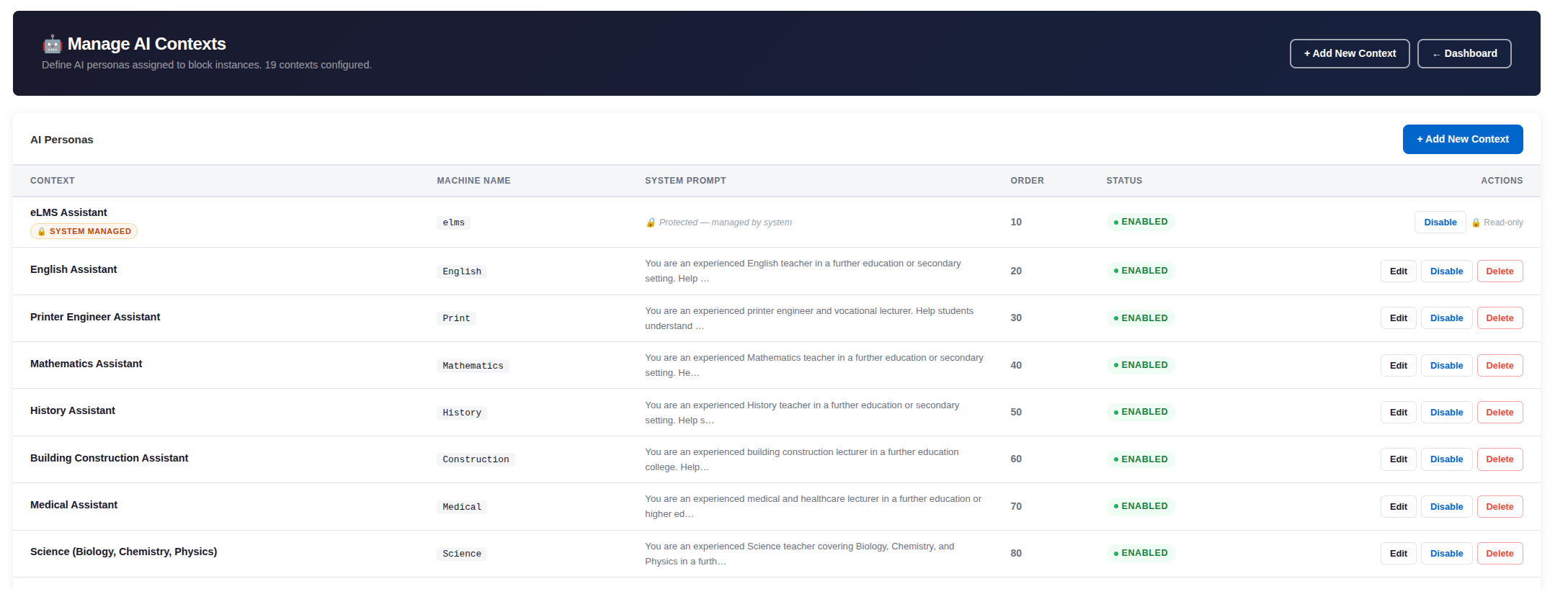Click the ORDER column header
This screenshot has width=1568, height=589.
pyautogui.click(x=1027, y=181)
